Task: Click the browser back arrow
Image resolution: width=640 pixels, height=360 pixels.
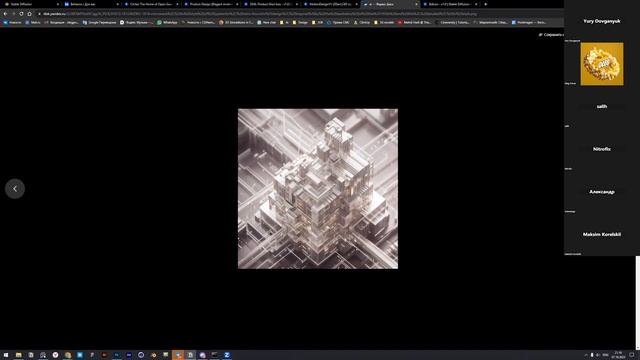Action: point(5,13)
